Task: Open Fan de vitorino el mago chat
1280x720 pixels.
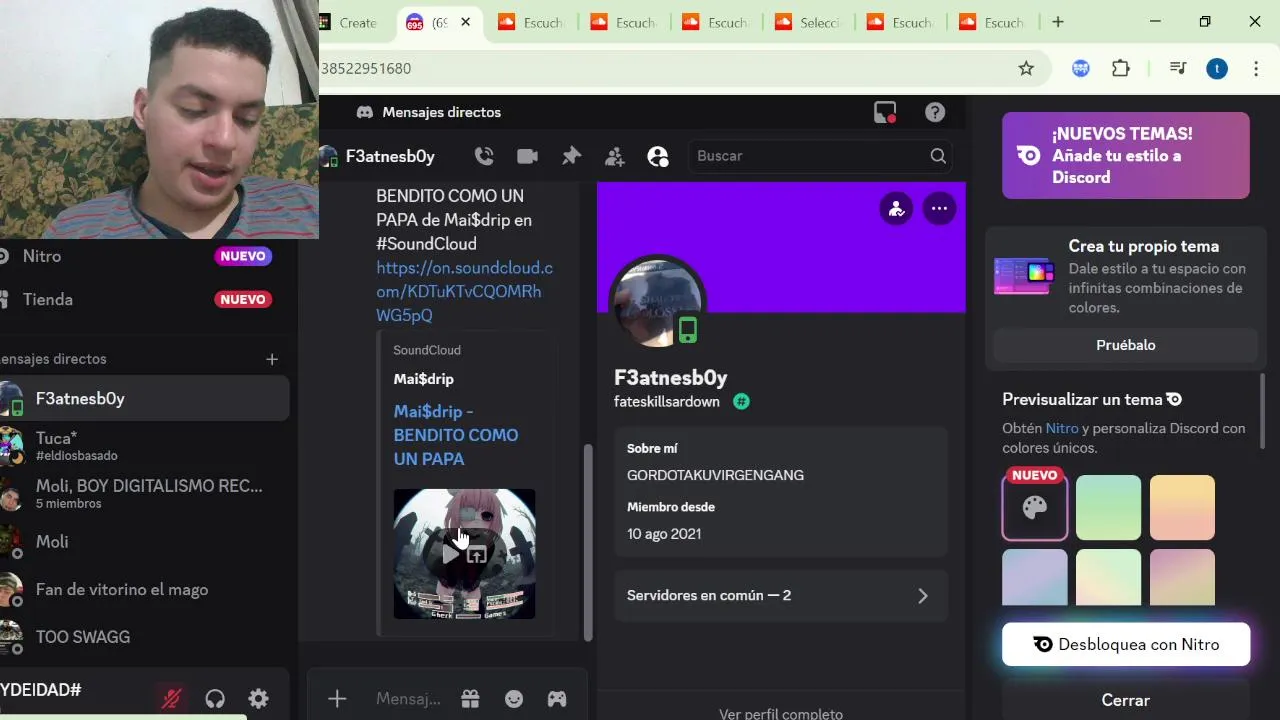Action: (x=144, y=589)
